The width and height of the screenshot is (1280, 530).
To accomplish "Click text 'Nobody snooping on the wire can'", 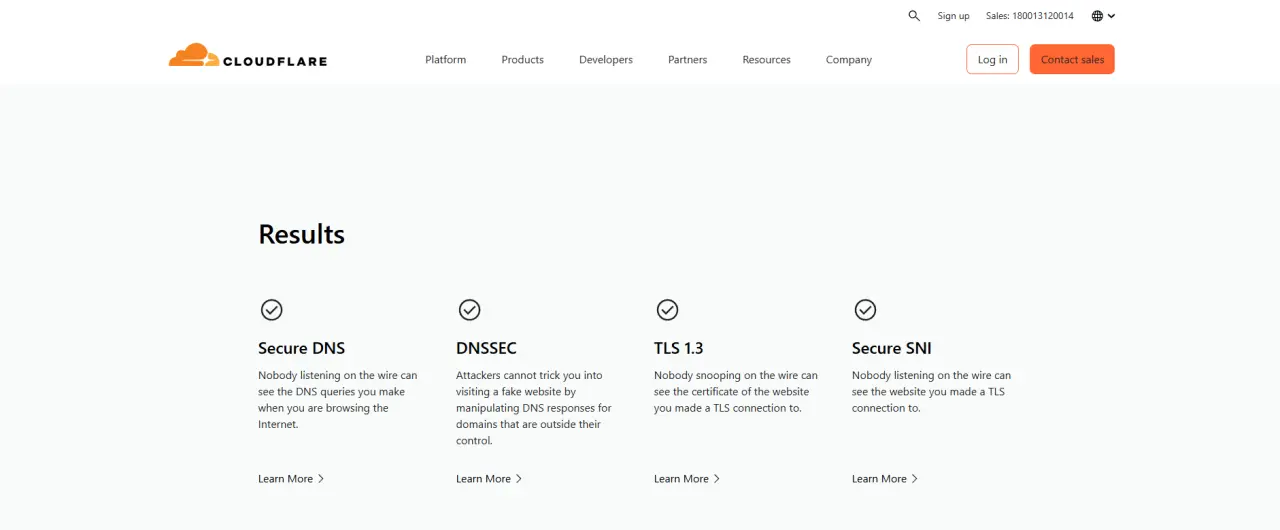I will 736,376.
